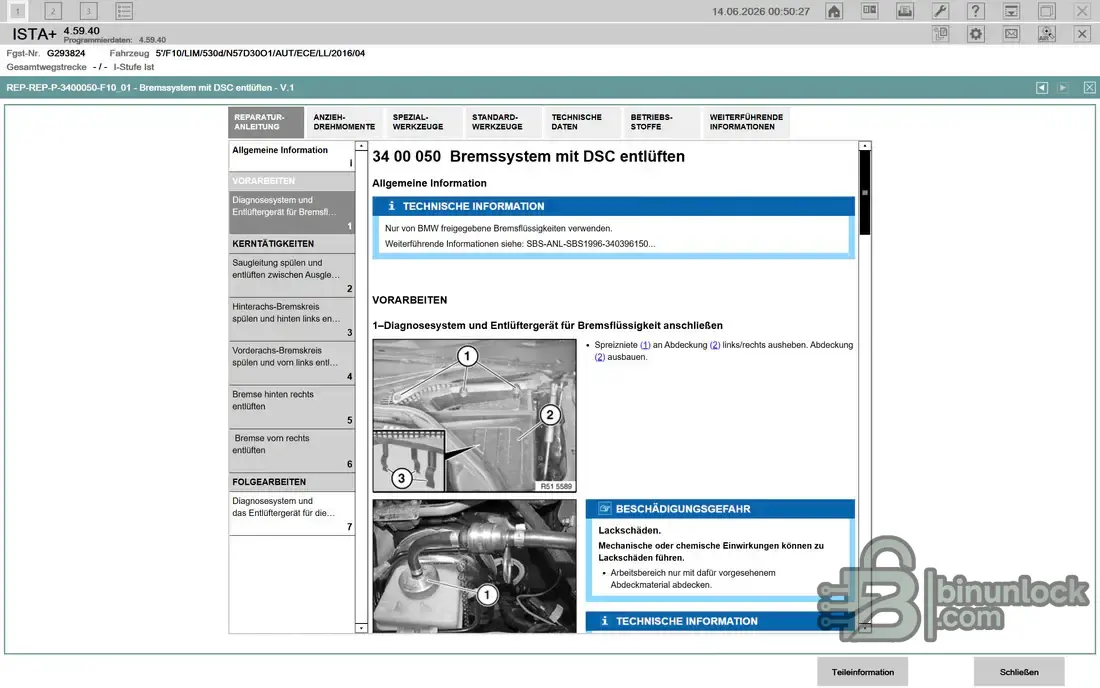Select step 6 Bremse vorn rechts entlüften
Image resolution: width=1100 pixels, height=688 pixels.
pyautogui.click(x=292, y=450)
